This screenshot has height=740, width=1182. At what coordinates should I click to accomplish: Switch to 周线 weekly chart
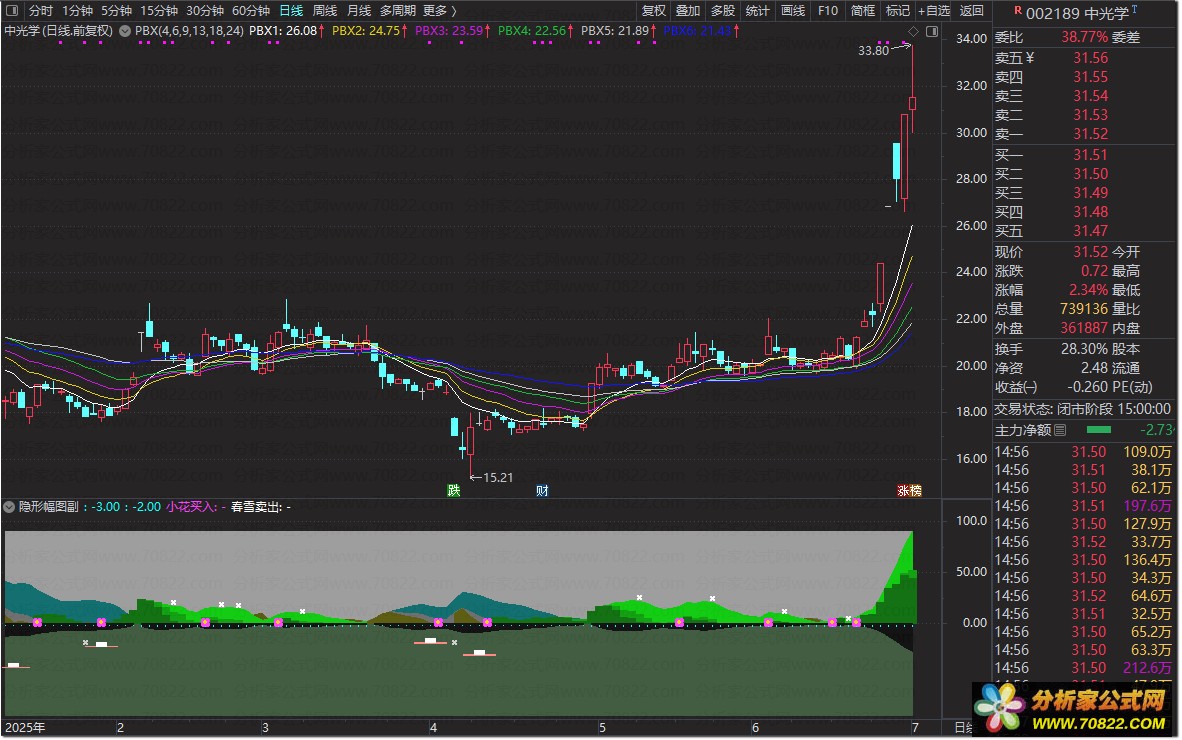coord(325,11)
